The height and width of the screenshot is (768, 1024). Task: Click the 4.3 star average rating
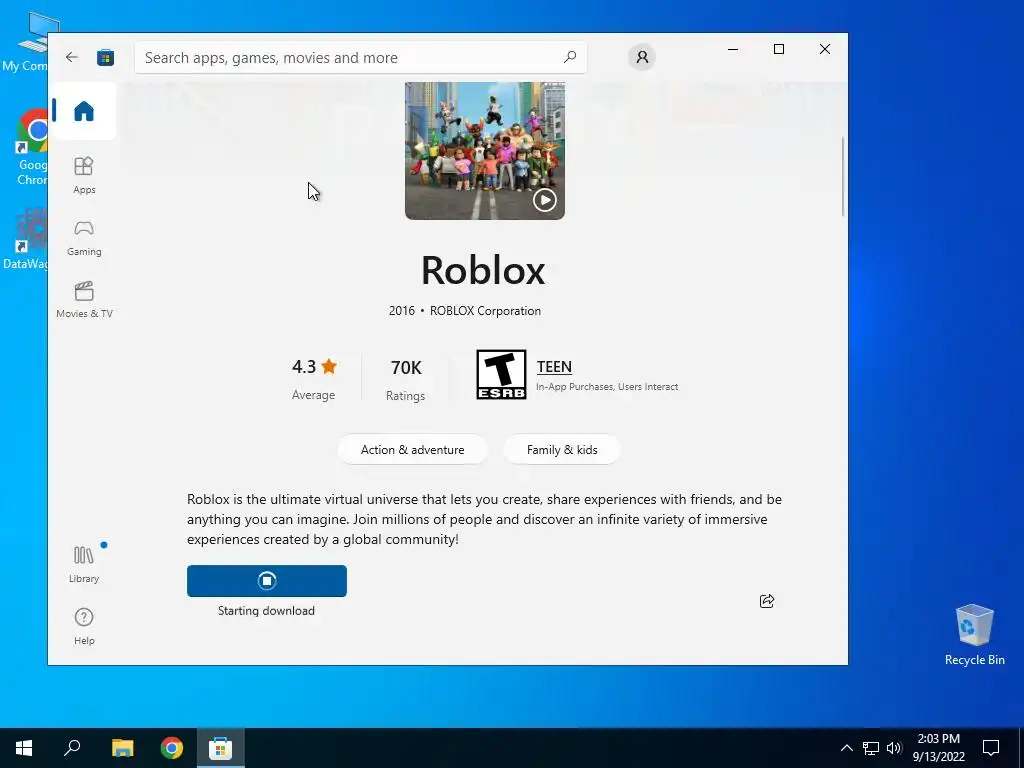coord(313,379)
